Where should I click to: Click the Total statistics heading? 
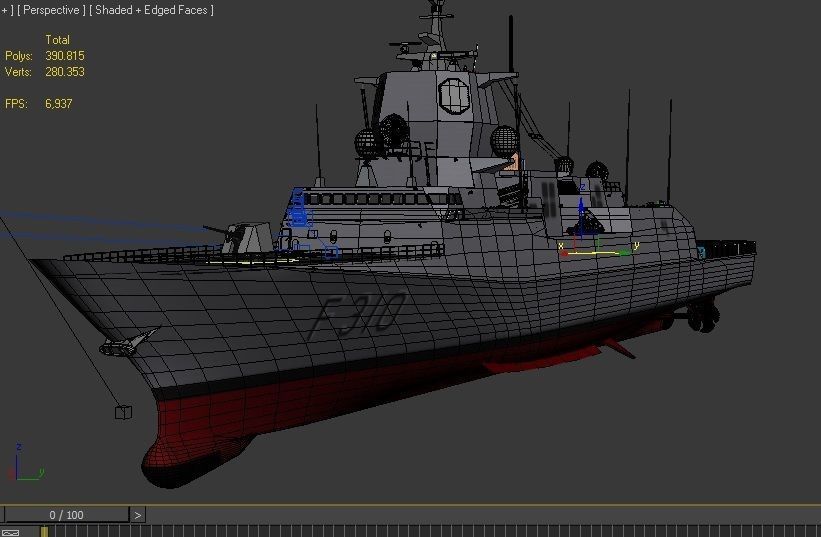pos(57,40)
